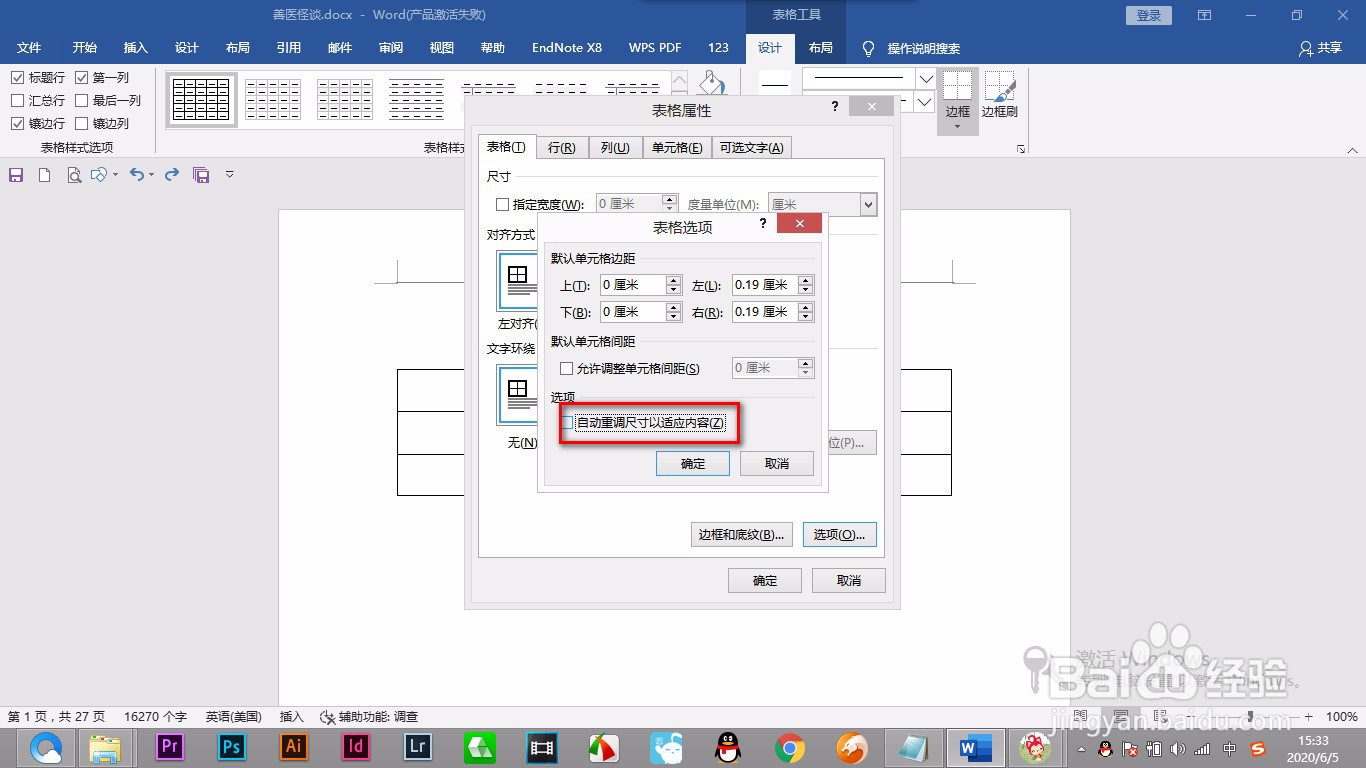Click the volume speaker icon in system tray
The image size is (1366, 768).
(x=1178, y=749)
